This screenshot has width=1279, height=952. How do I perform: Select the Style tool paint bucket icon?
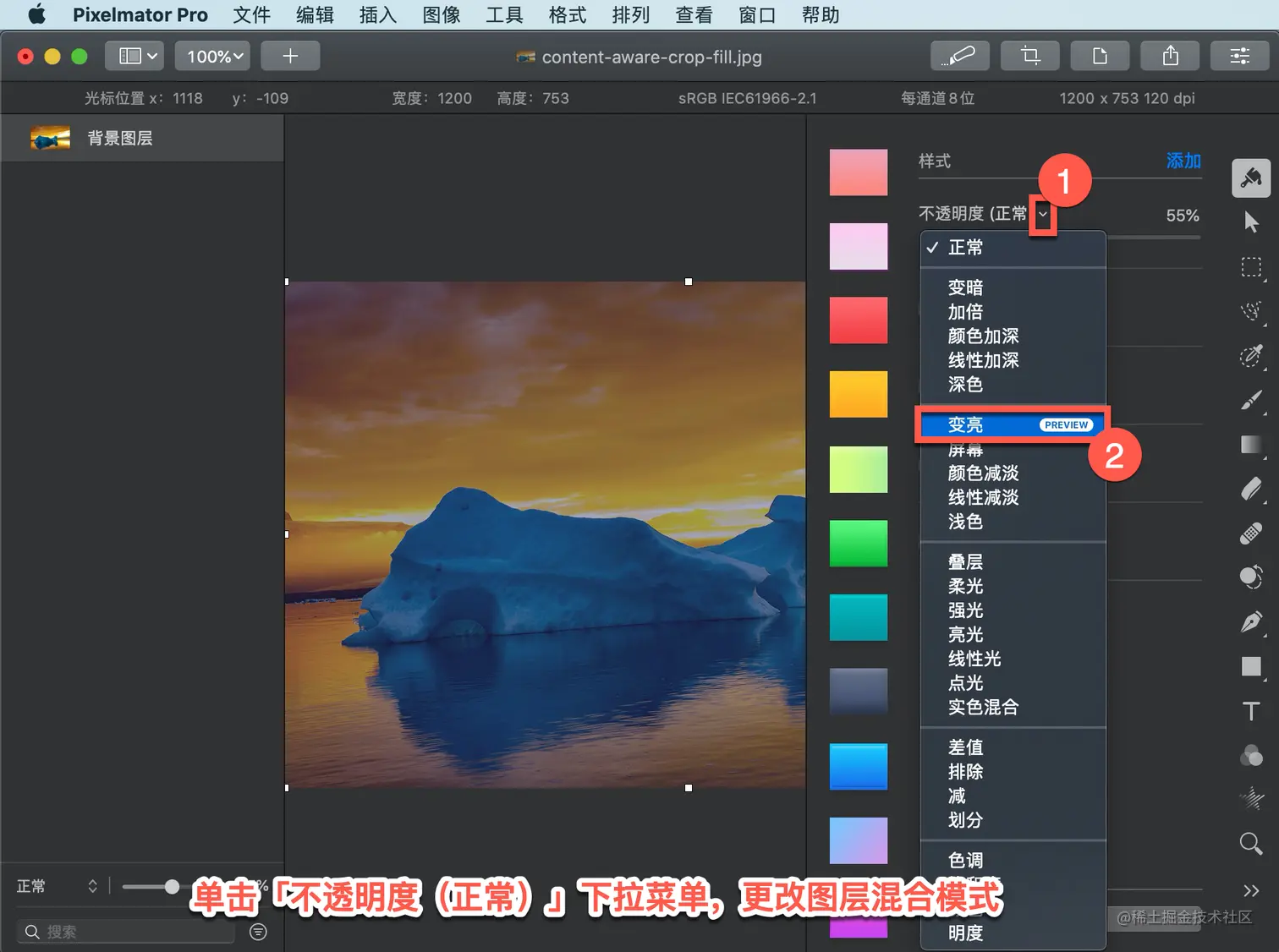(1251, 178)
